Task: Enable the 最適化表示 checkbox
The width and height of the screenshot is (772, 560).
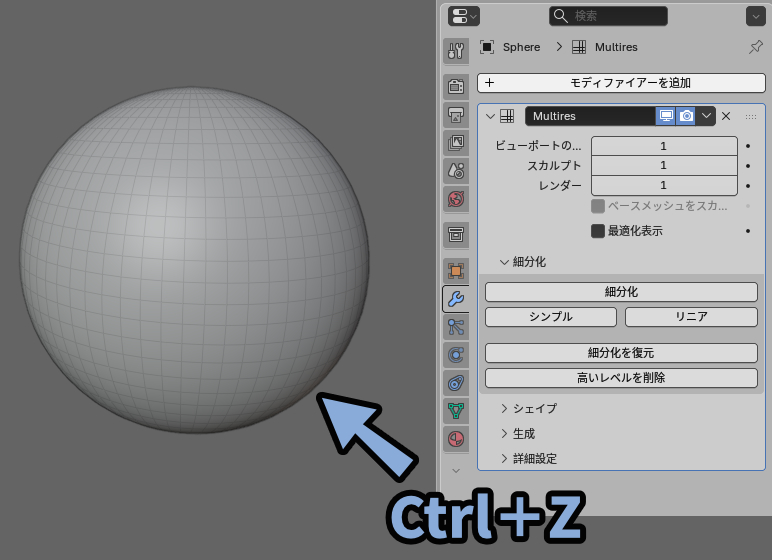Action: click(598, 231)
